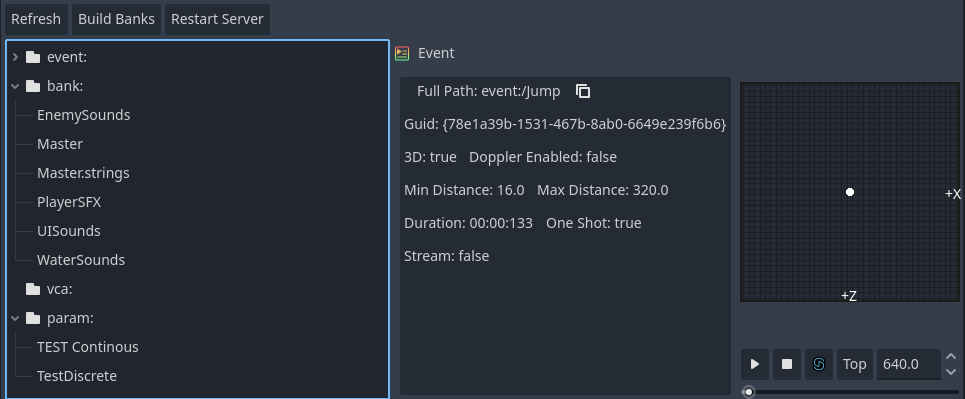Click the playback position slider handle
The width and height of the screenshot is (965, 399).
[748, 392]
